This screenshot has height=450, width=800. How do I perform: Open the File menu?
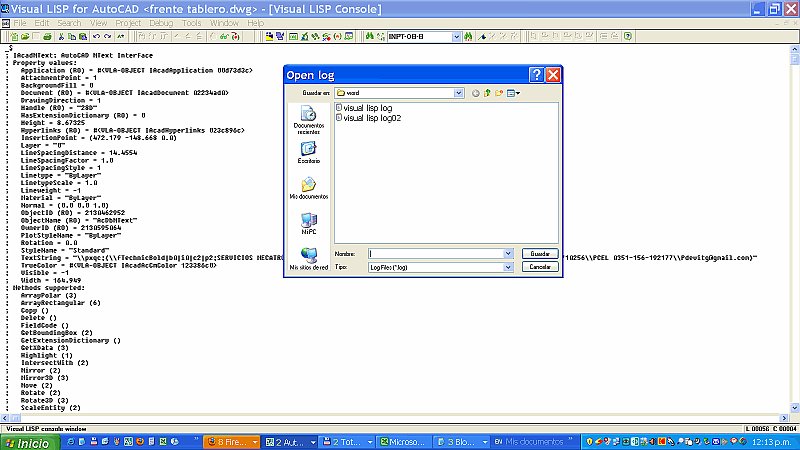[20, 23]
